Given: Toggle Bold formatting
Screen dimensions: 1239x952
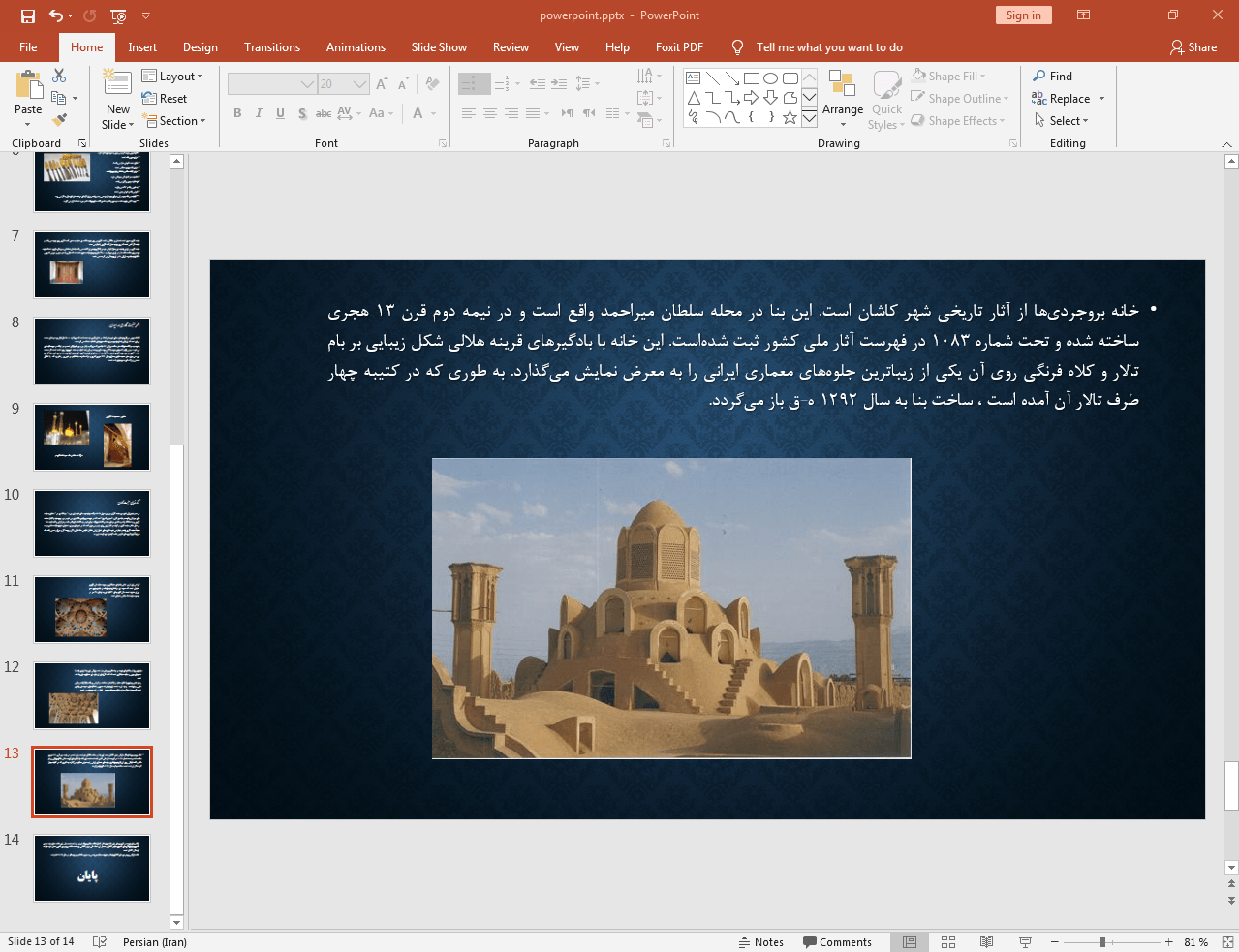Looking at the screenshot, I should (237, 113).
